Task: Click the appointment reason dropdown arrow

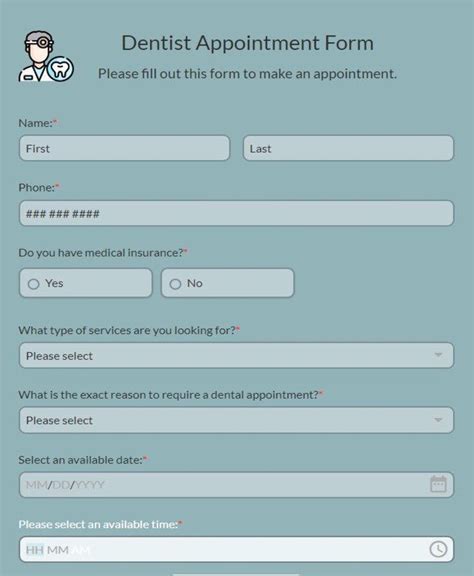Action: pyautogui.click(x=438, y=420)
